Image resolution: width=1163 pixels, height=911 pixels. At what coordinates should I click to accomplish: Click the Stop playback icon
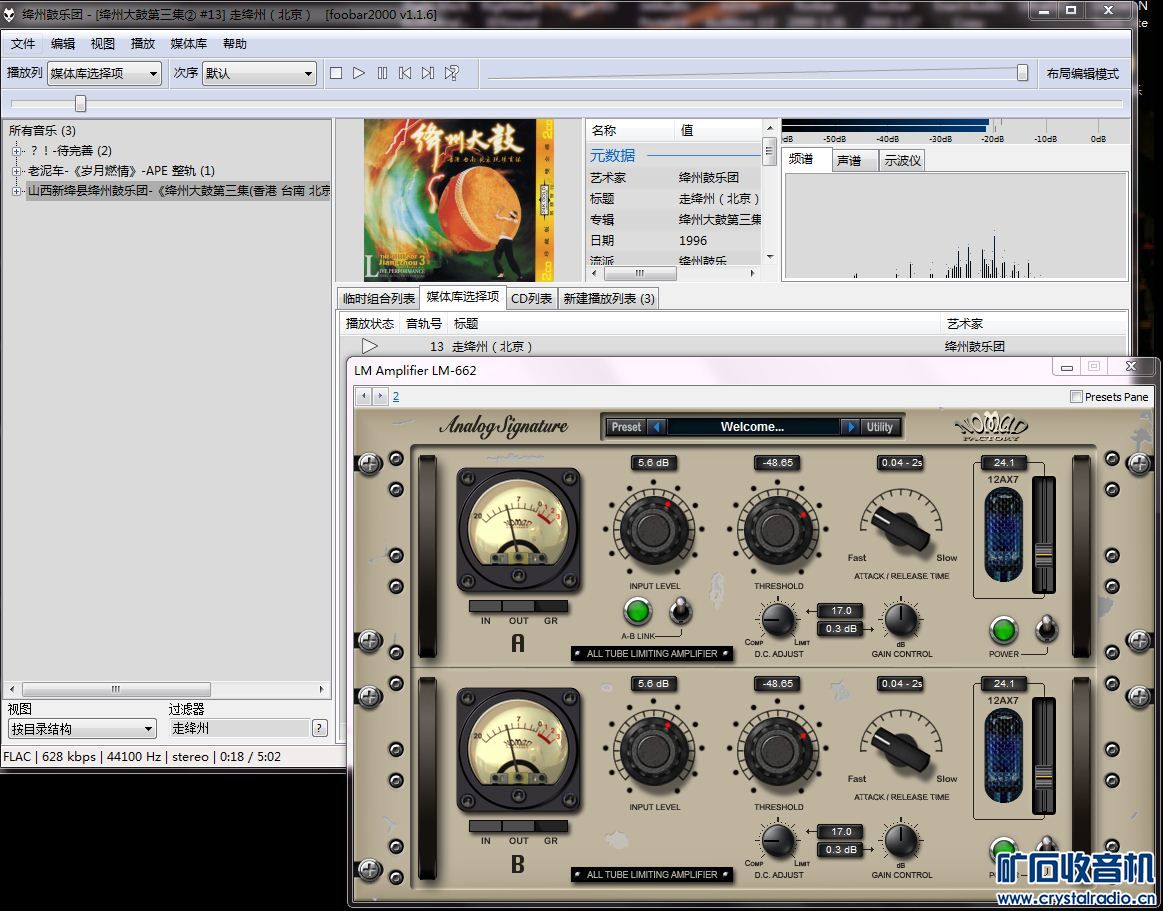pyautogui.click(x=336, y=73)
